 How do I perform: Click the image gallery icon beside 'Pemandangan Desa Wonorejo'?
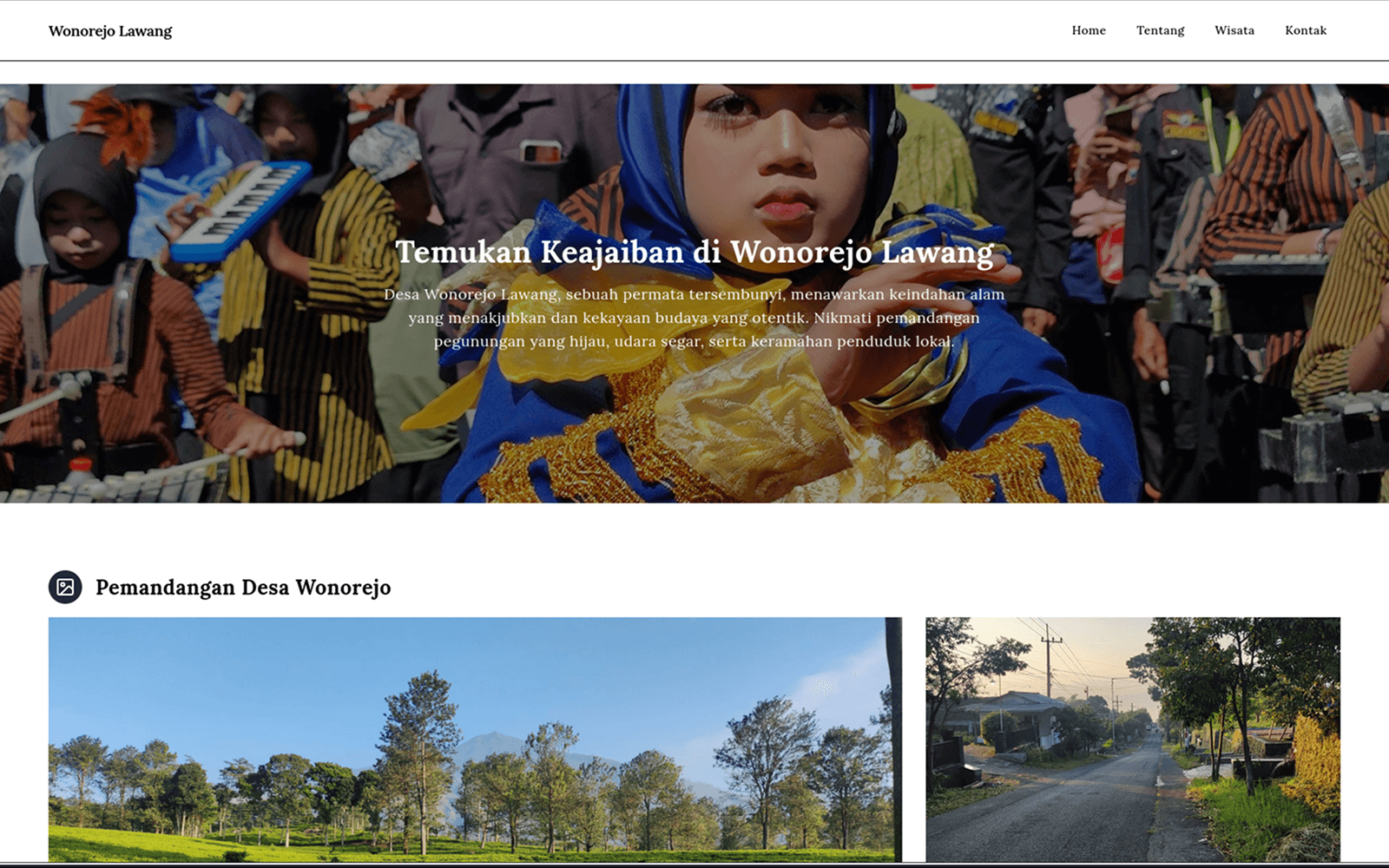click(63, 588)
